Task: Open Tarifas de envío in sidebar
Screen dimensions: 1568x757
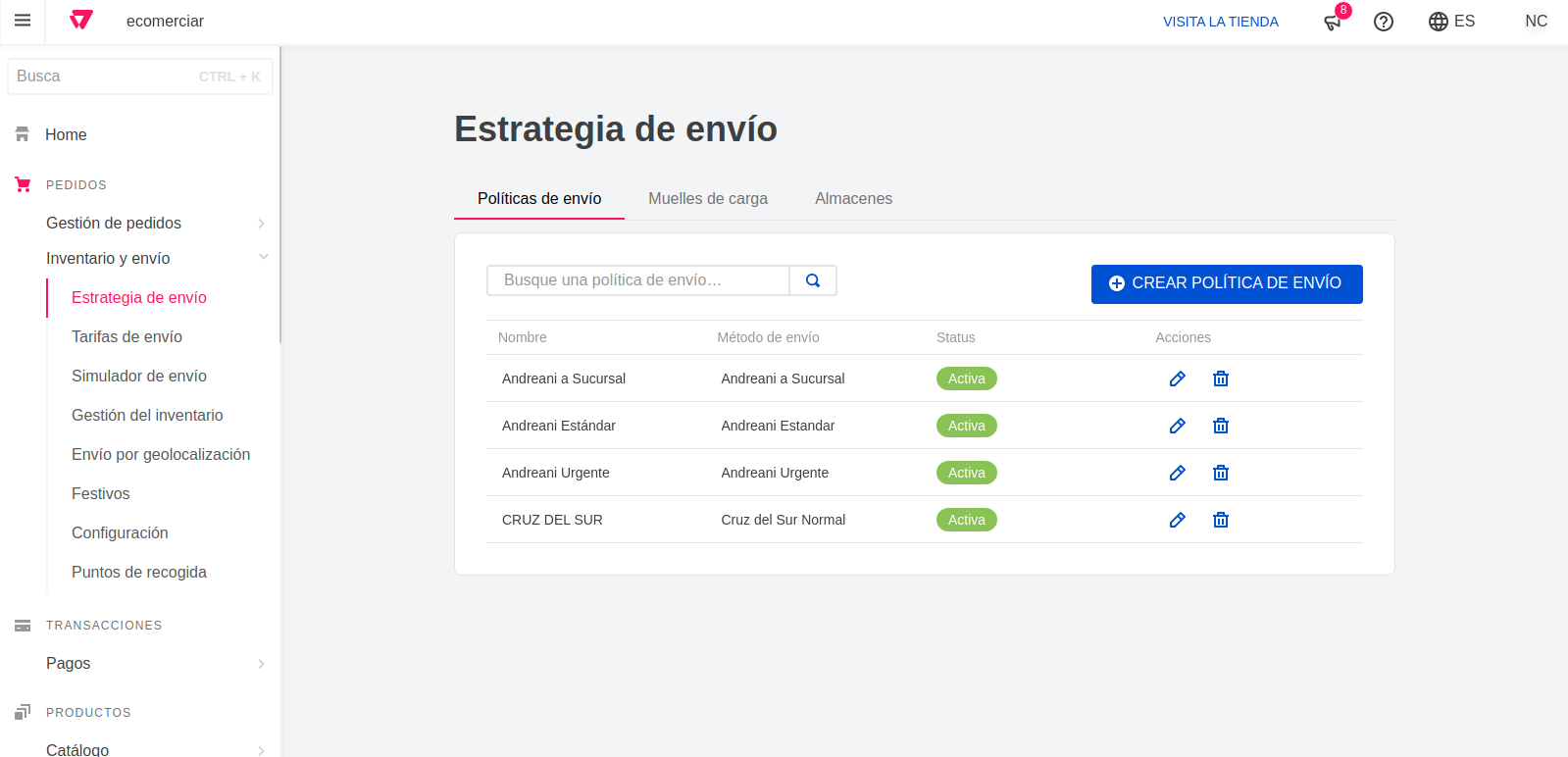Action: click(x=126, y=337)
